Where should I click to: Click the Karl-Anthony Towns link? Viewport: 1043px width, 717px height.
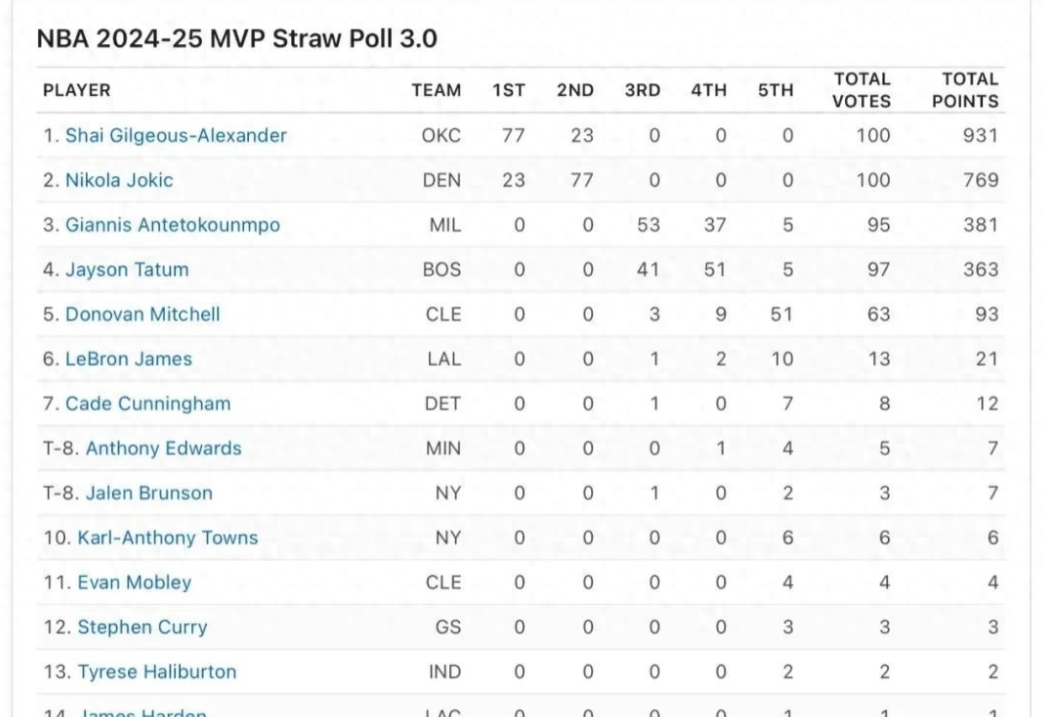tap(168, 538)
